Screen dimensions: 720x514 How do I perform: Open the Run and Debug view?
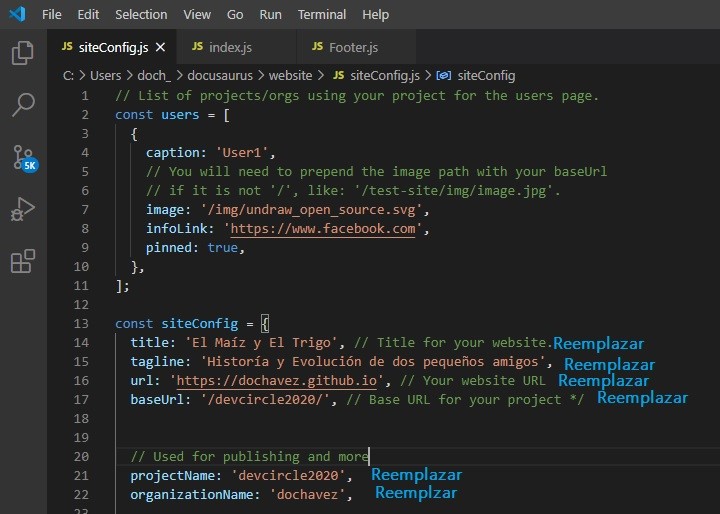(x=22, y=210)
